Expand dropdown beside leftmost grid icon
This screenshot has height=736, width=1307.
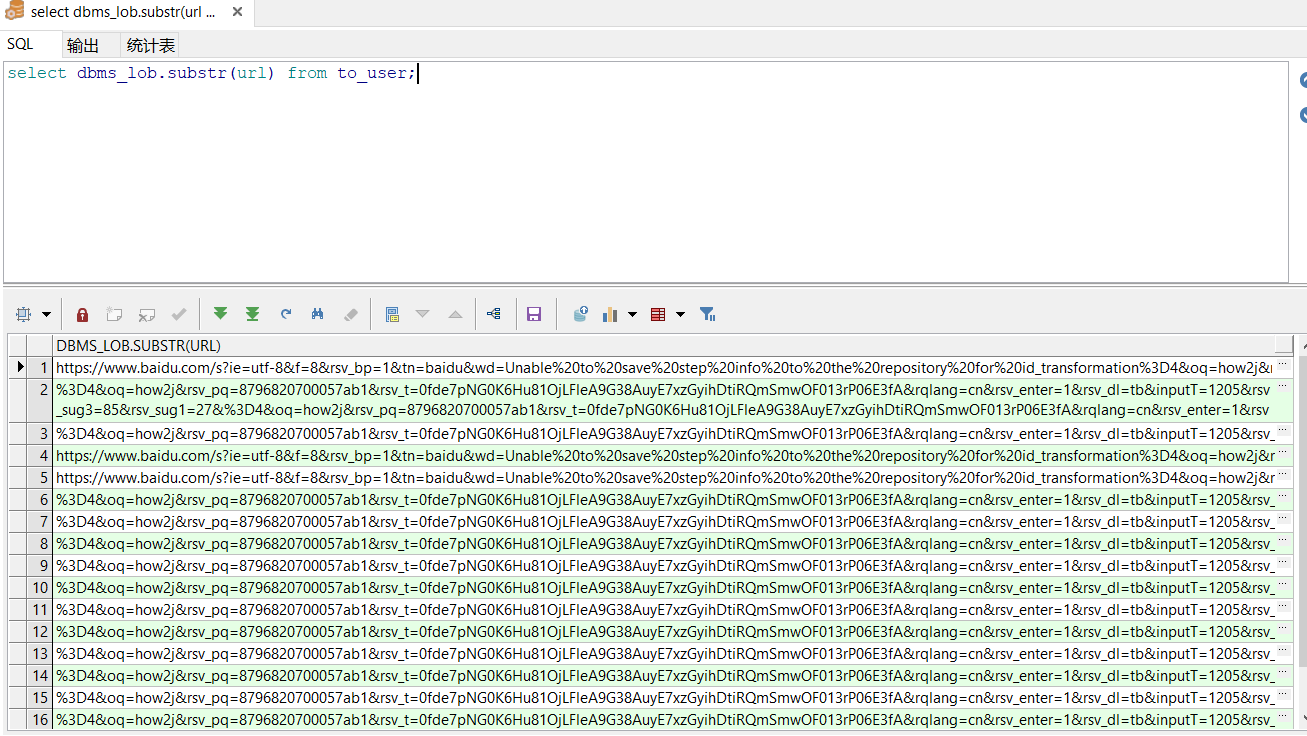pos(47,314)
